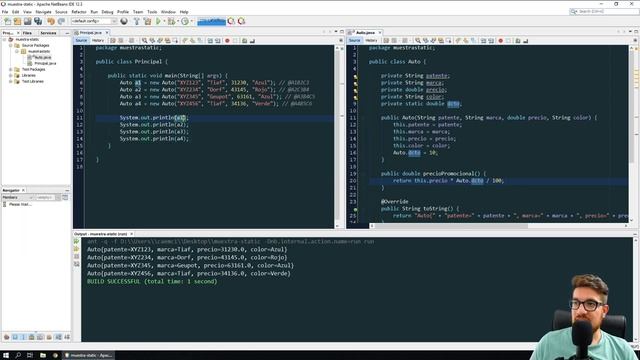Close the Navigator panel tab
Screen dimensions: 640x360
tap(23, 190)
